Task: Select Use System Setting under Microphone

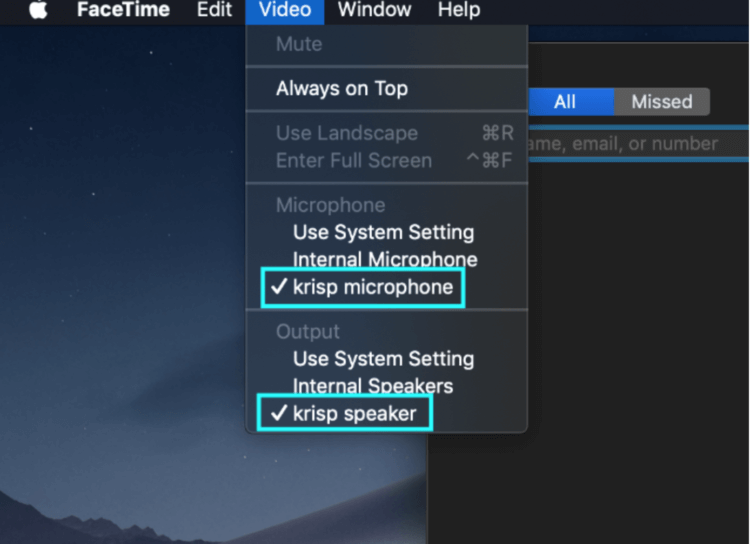Action: pos(386,233)
